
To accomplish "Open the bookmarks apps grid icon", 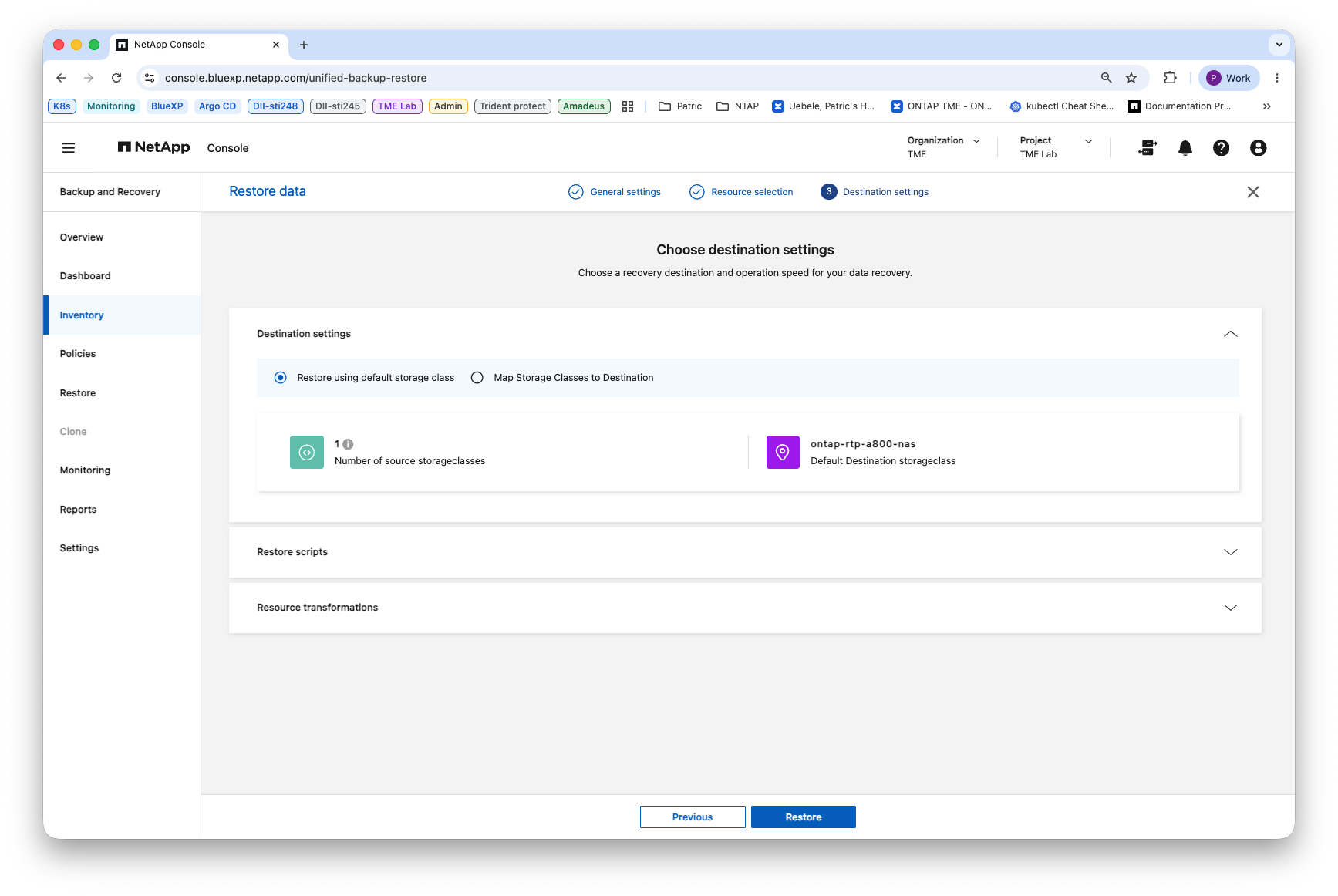I will click(x=628, y=106).
